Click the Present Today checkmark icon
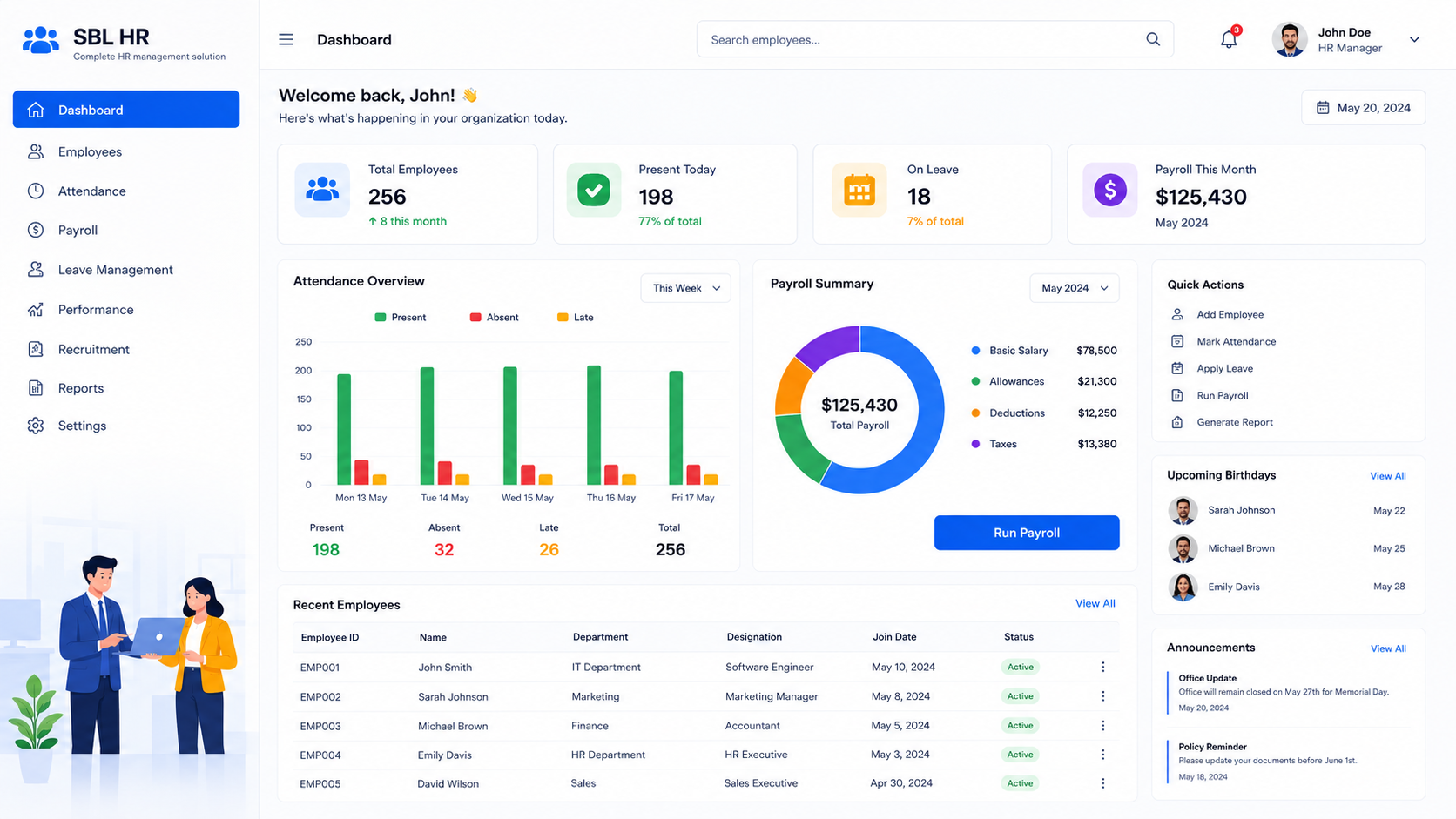The height and width of the screenshot is (819, 1456). coord(594,190)
